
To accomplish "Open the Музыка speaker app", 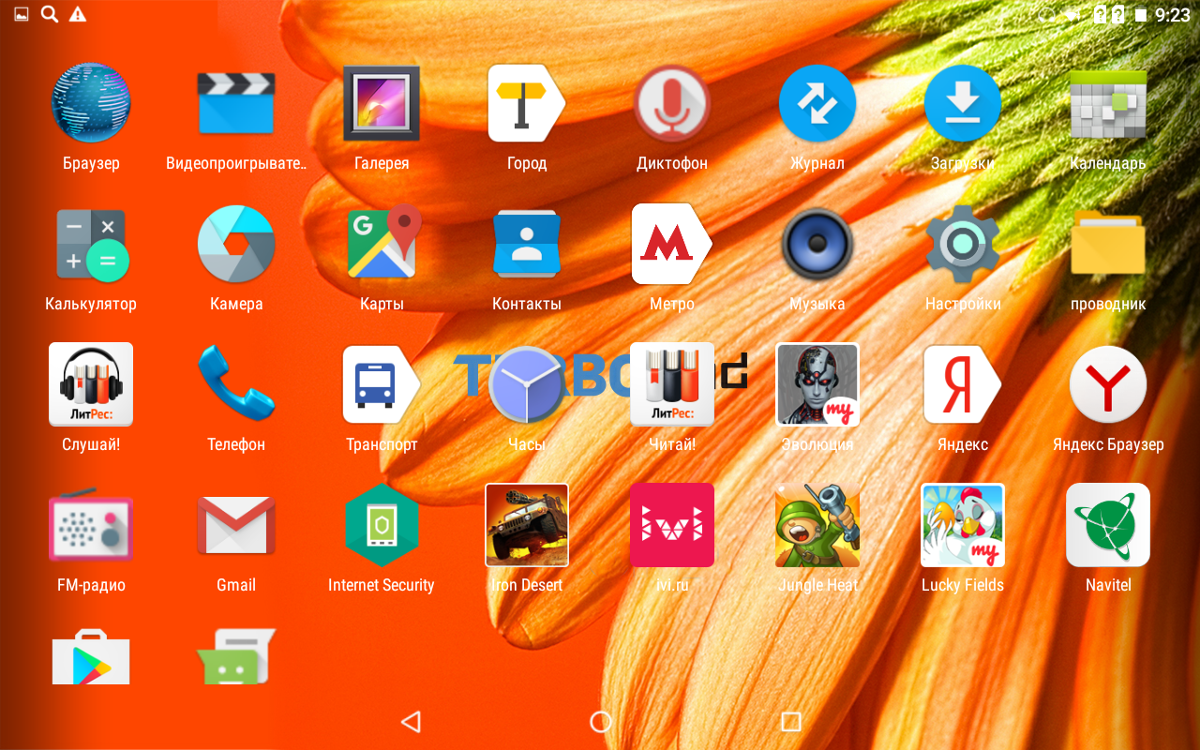I will click(817, 244).
